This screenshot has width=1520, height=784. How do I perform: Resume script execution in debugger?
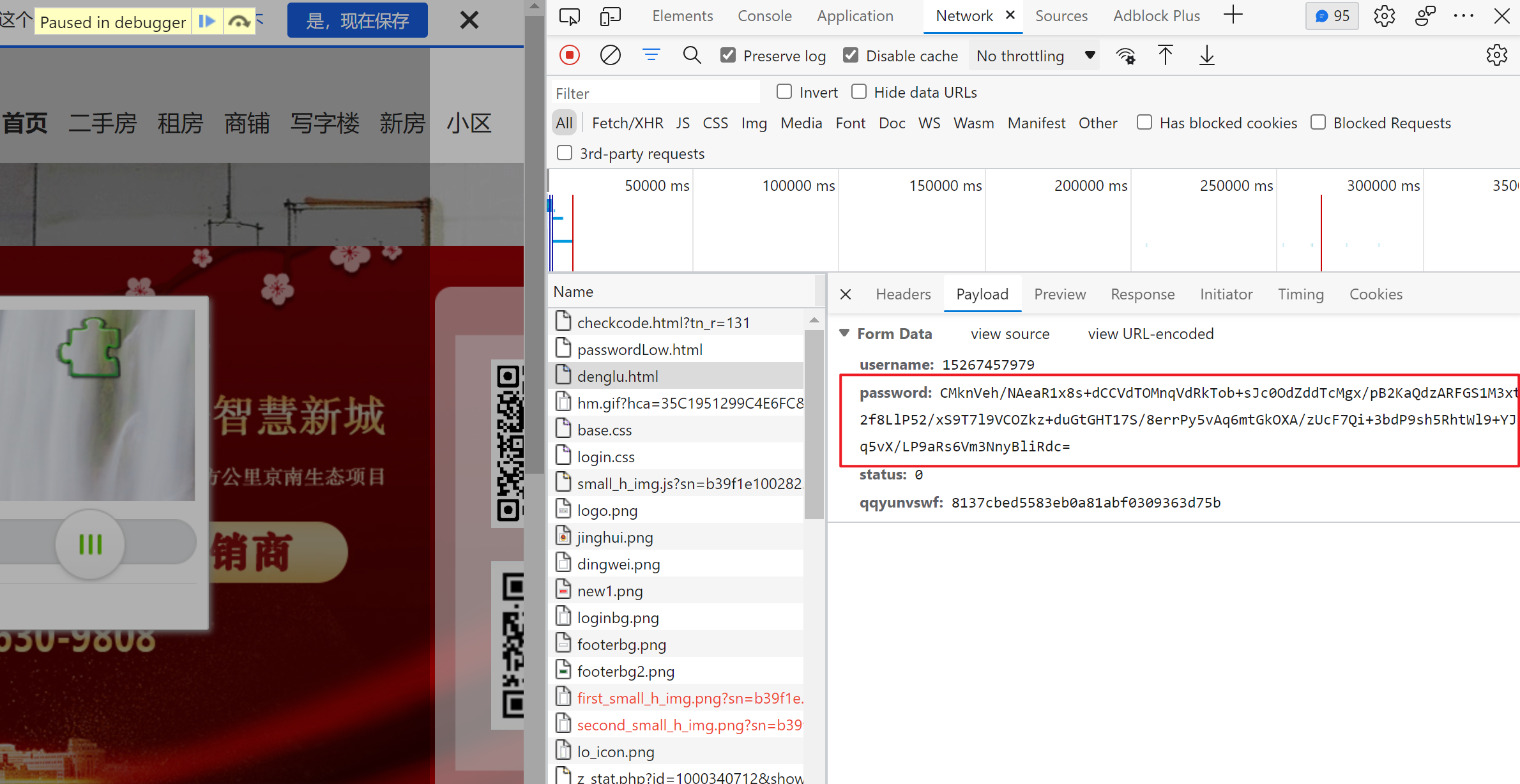206,20
